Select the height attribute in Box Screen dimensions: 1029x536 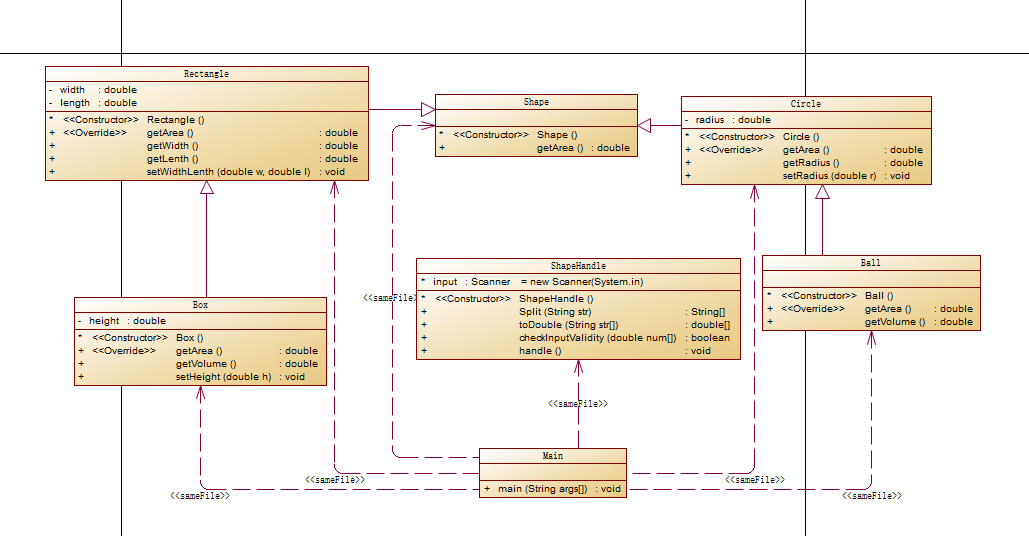tap(127, 321)
